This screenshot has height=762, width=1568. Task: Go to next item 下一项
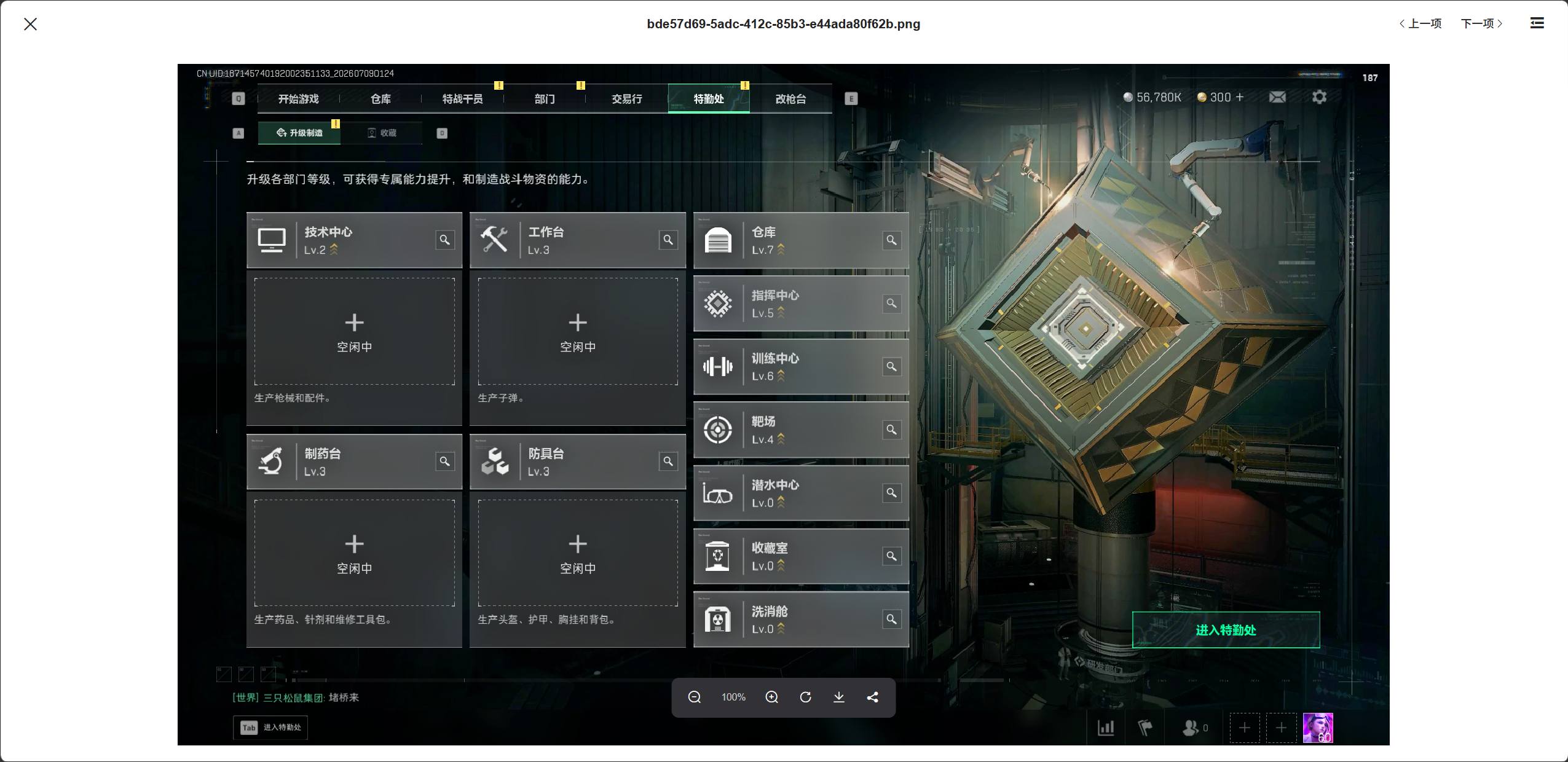[x=1481, y=23]
